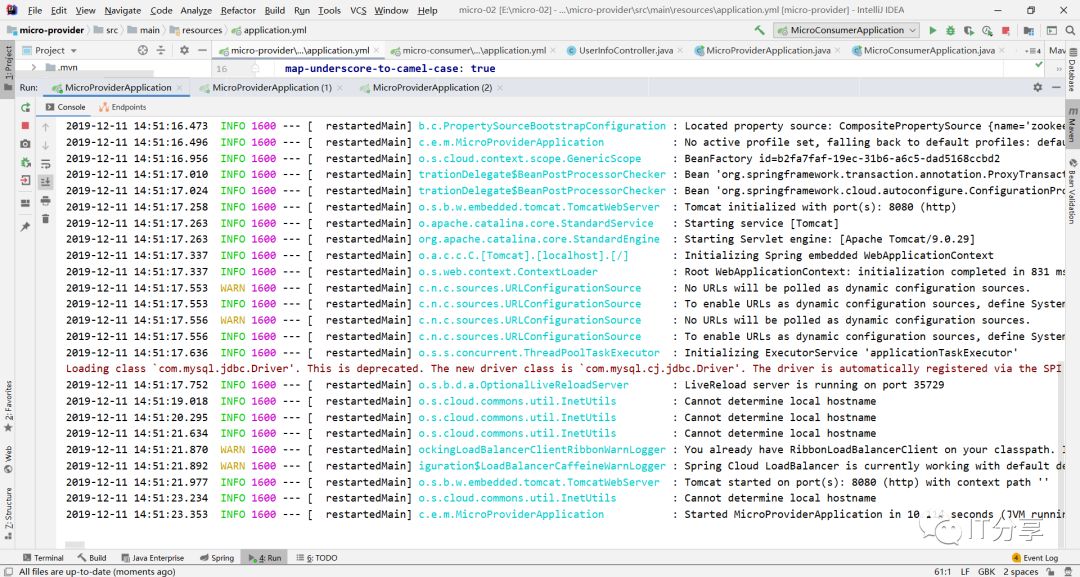Open Project Structure dialog icon

pyautogui.click(x=1029, y=30)
